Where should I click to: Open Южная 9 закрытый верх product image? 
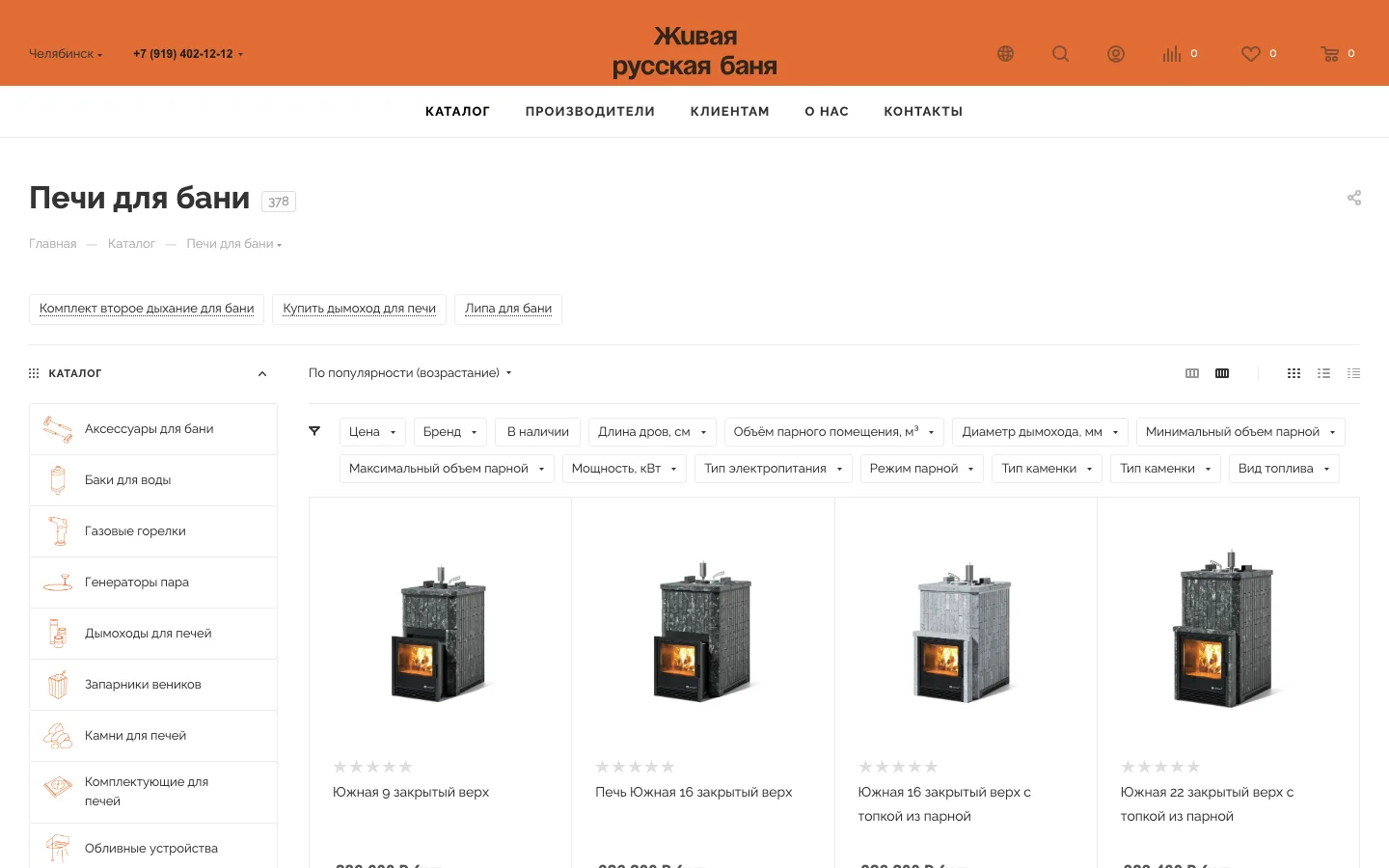(x=440, y=633)
